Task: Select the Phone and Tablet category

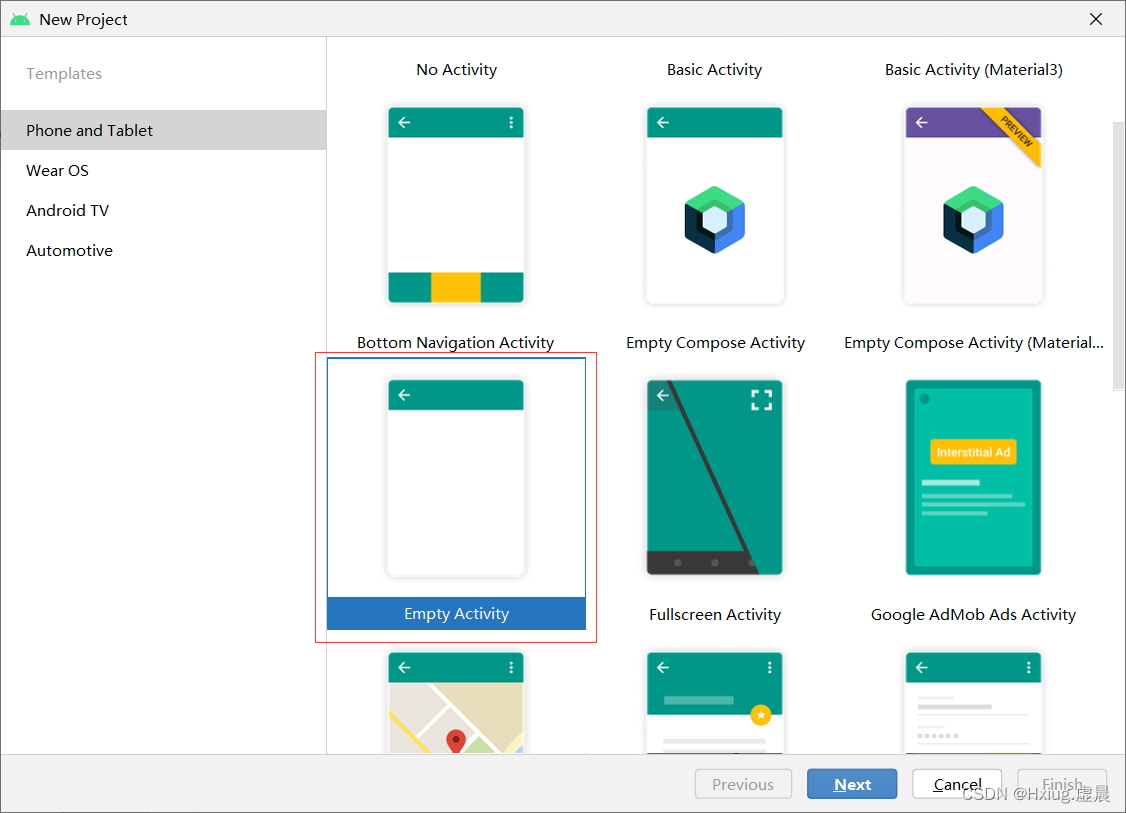Action: [x=164, y=130]
